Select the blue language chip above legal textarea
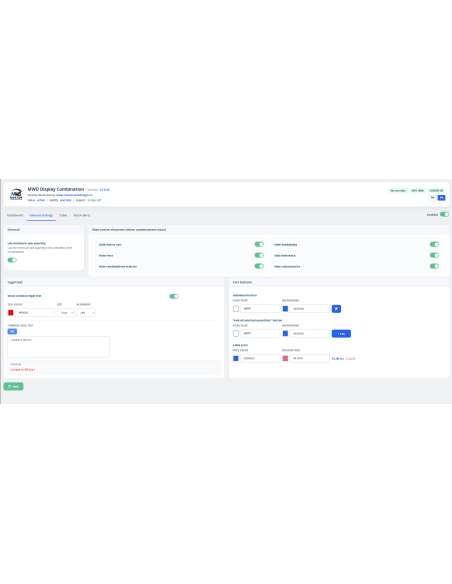This screenshot has width=452, height=584. pyautogui.click(x=12, y=331)
